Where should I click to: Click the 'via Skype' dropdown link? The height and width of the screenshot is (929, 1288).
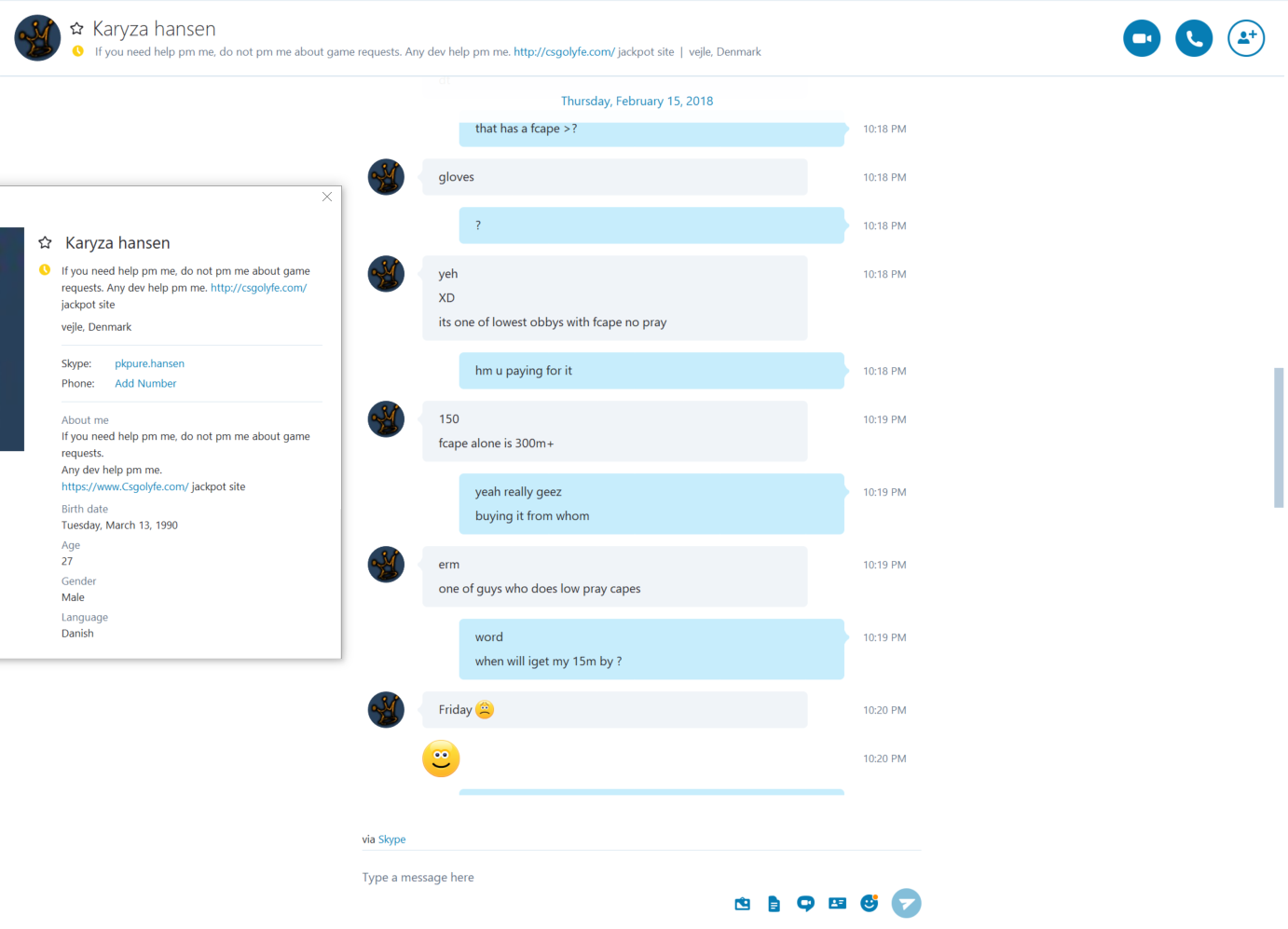tap(391, 840)
